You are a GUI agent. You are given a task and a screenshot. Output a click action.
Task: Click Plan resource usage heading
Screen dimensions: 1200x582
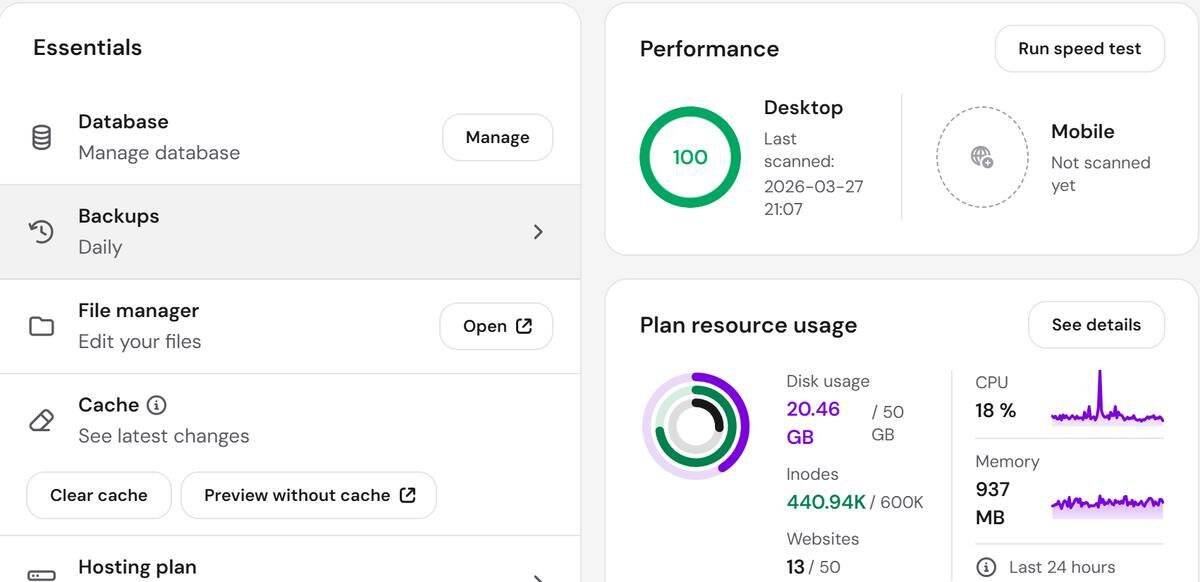[x=748, y=325]
